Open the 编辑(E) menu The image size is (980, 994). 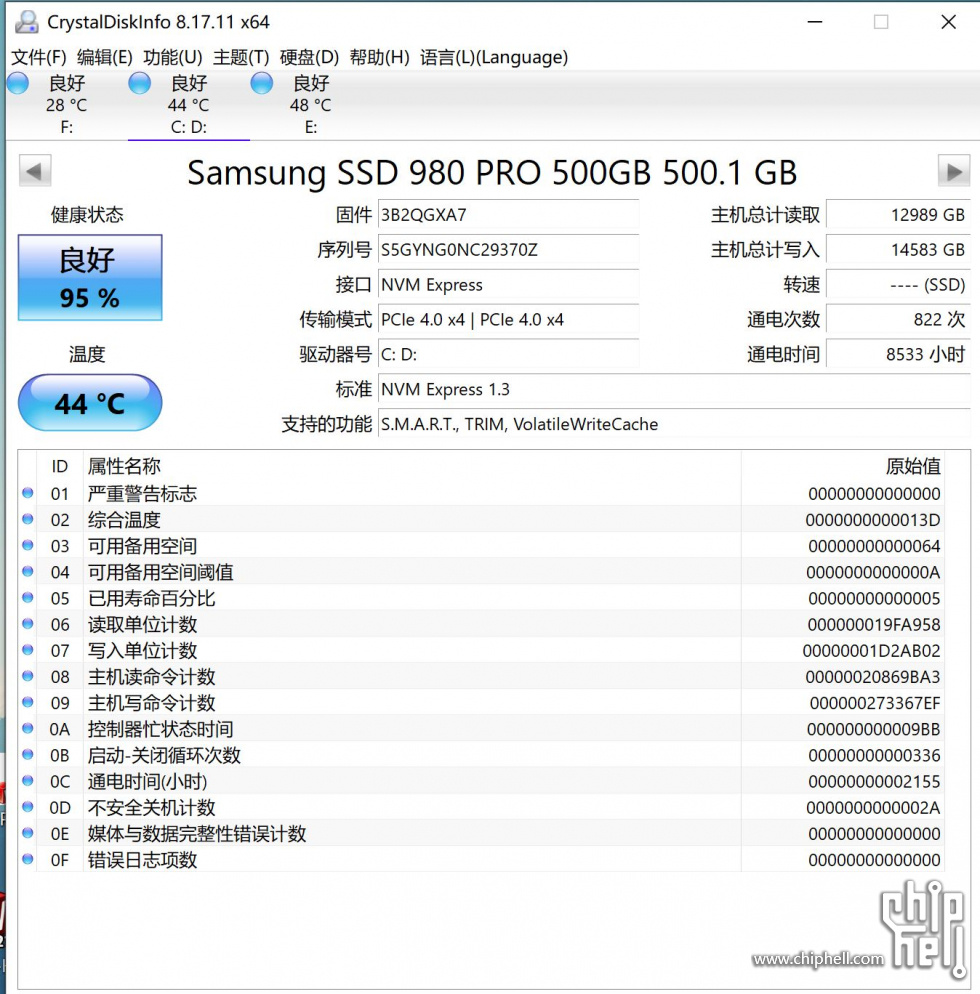pyautogui.click(x=105, y=57)
